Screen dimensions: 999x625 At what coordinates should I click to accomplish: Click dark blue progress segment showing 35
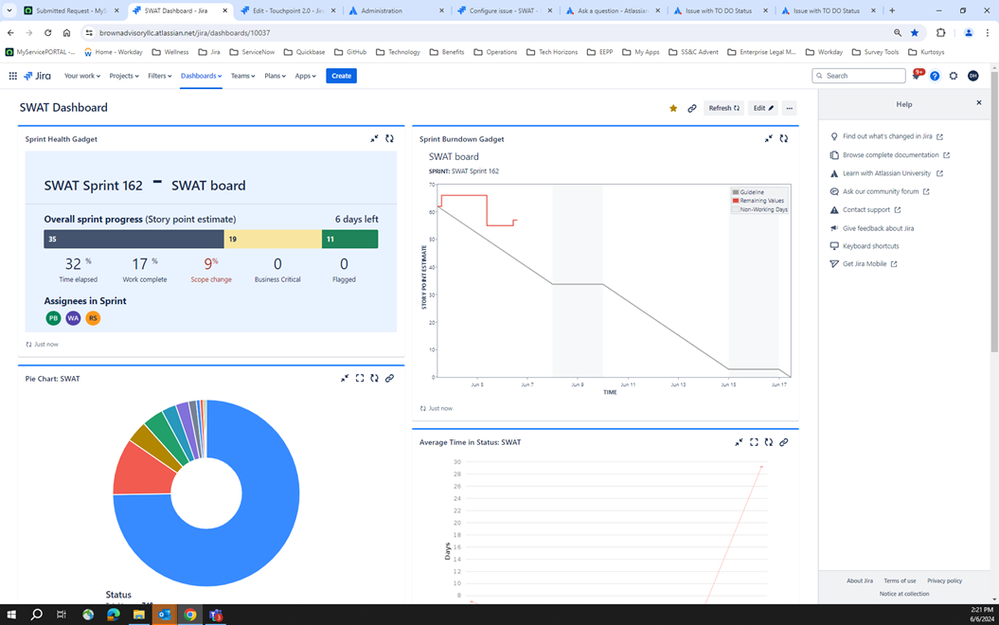click(x=134, y=239)
